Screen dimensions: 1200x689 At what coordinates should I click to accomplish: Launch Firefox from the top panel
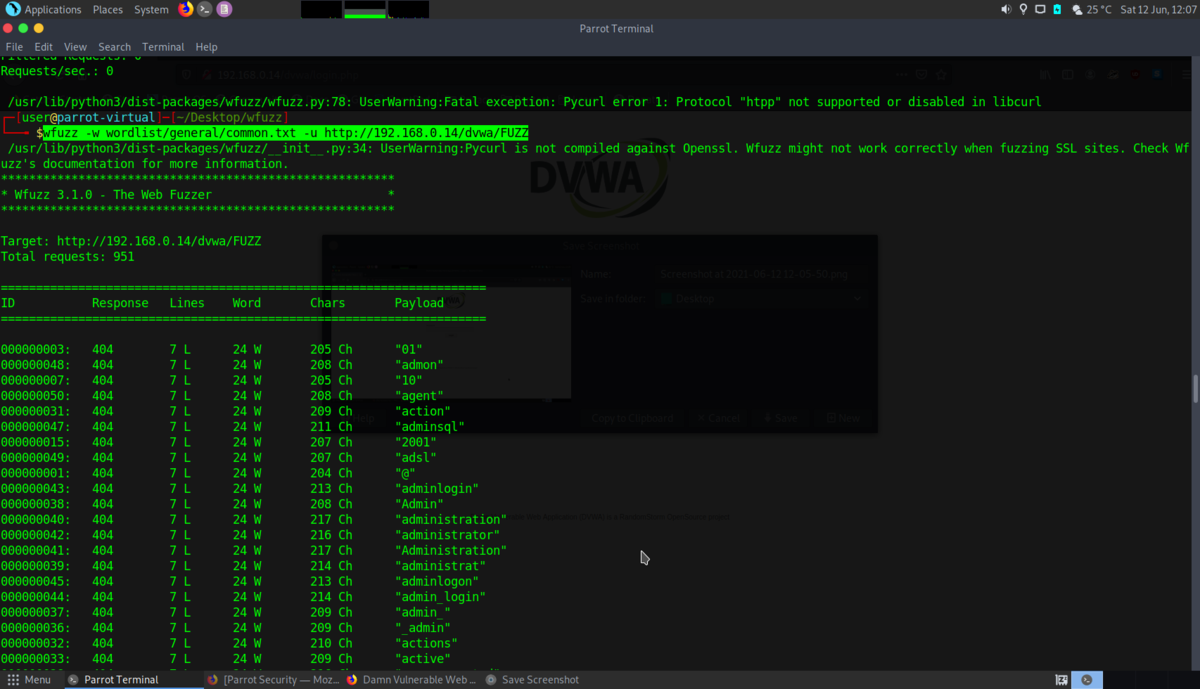coord(186,9)
